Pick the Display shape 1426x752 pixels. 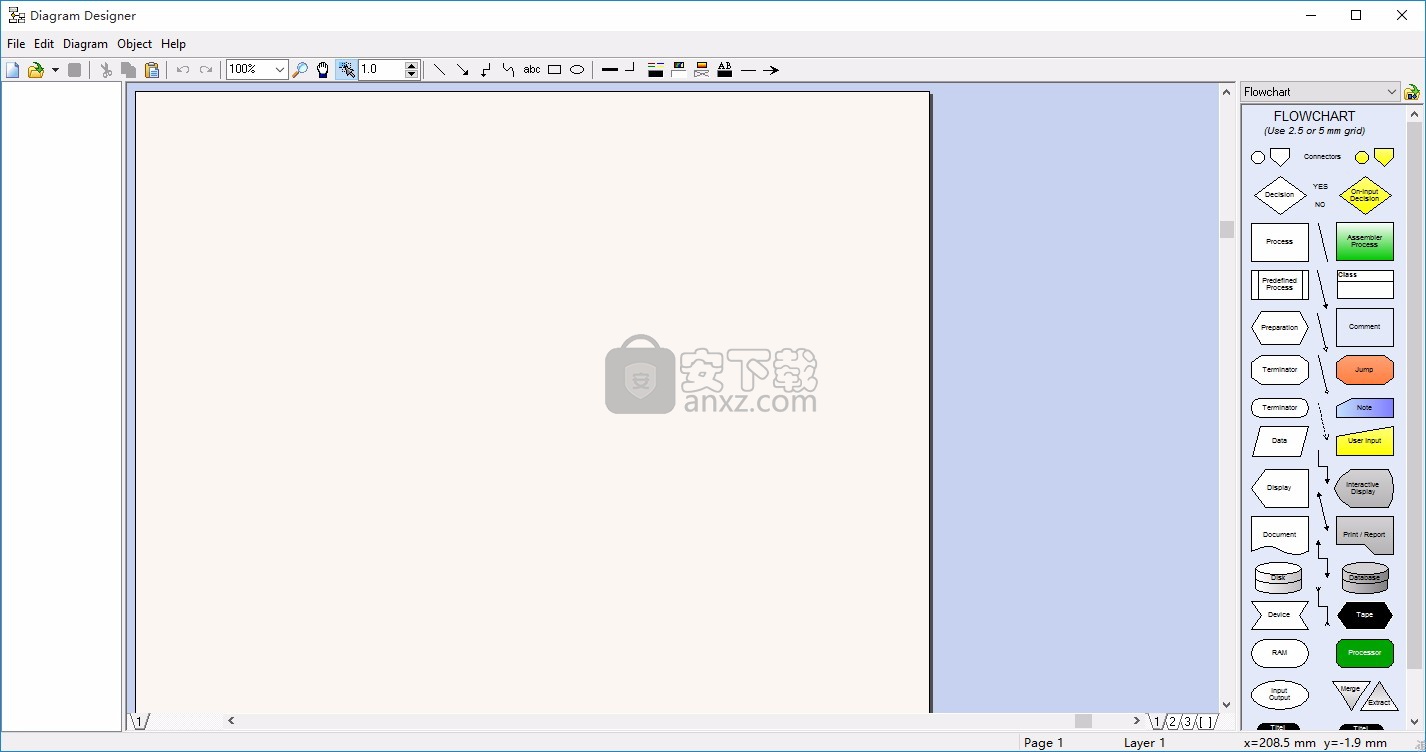pos(1280,488)
